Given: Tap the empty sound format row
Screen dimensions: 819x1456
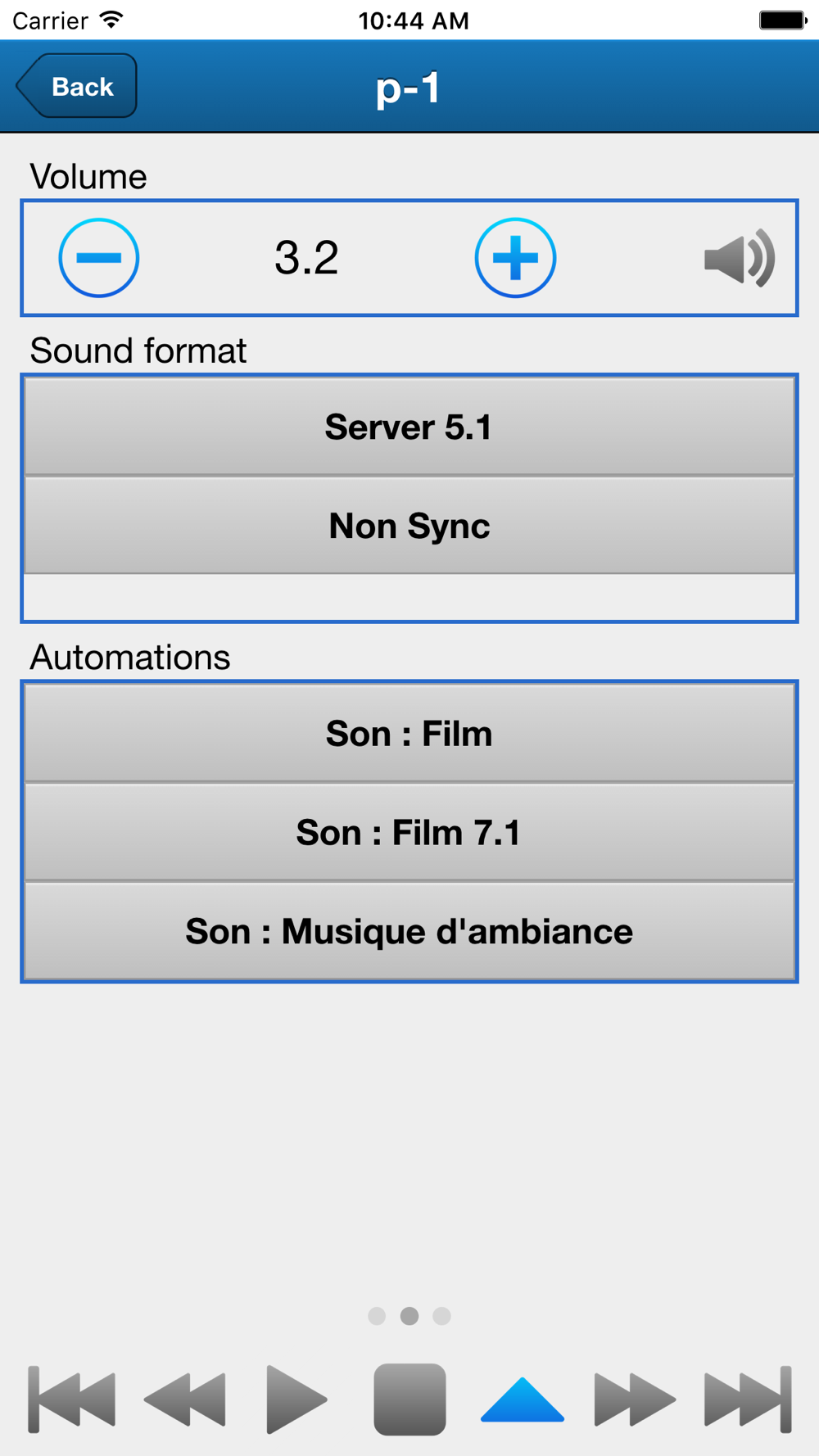Looking at the screenshot, I should [409, 597].
